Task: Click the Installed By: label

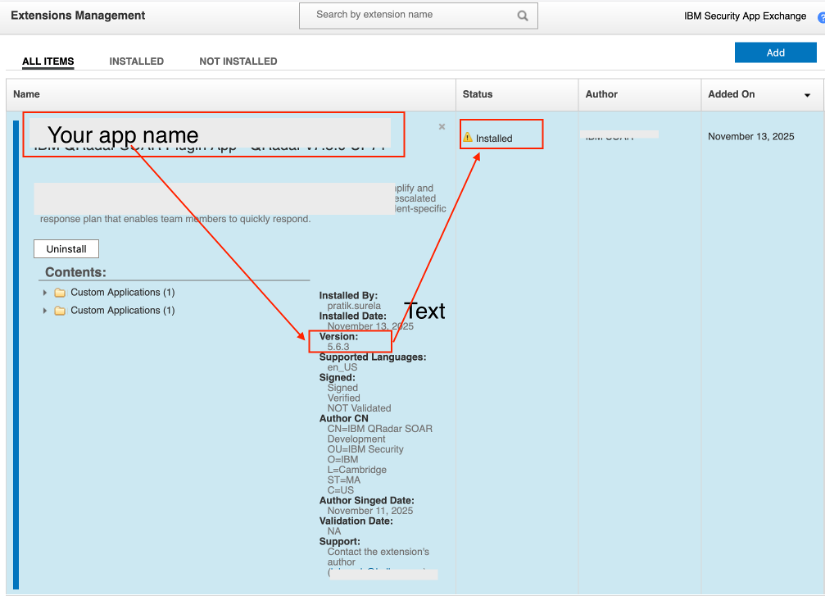Action: click(348, 296)
